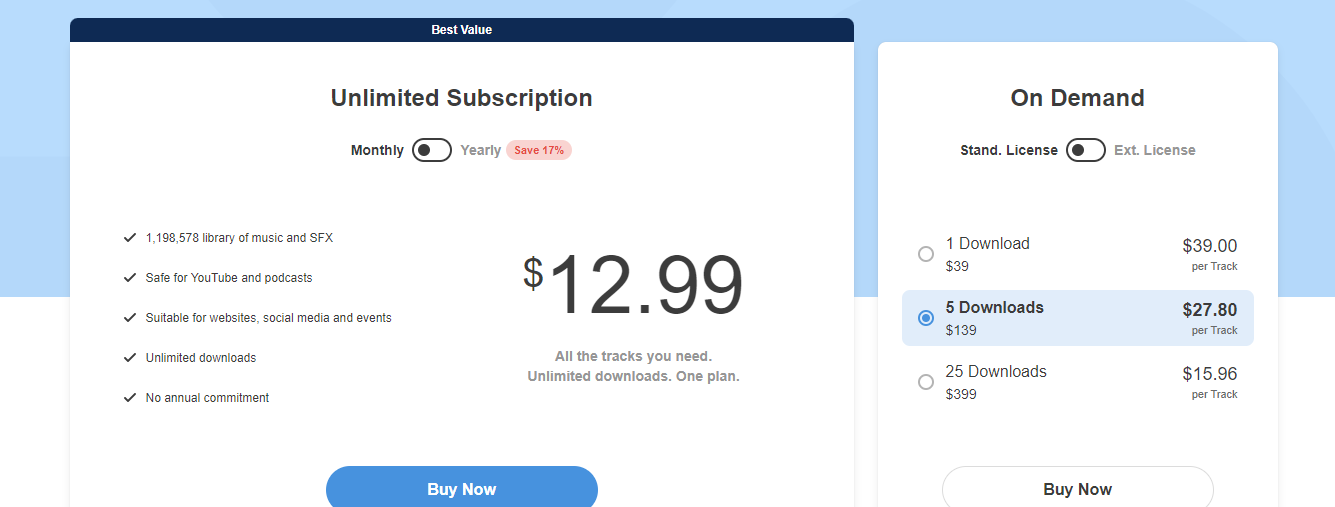Image resolution: width=1335 pixels, height=507 pixels.
Task: Click checkmark next to Unlimited downloads
Action: (129, 358)
